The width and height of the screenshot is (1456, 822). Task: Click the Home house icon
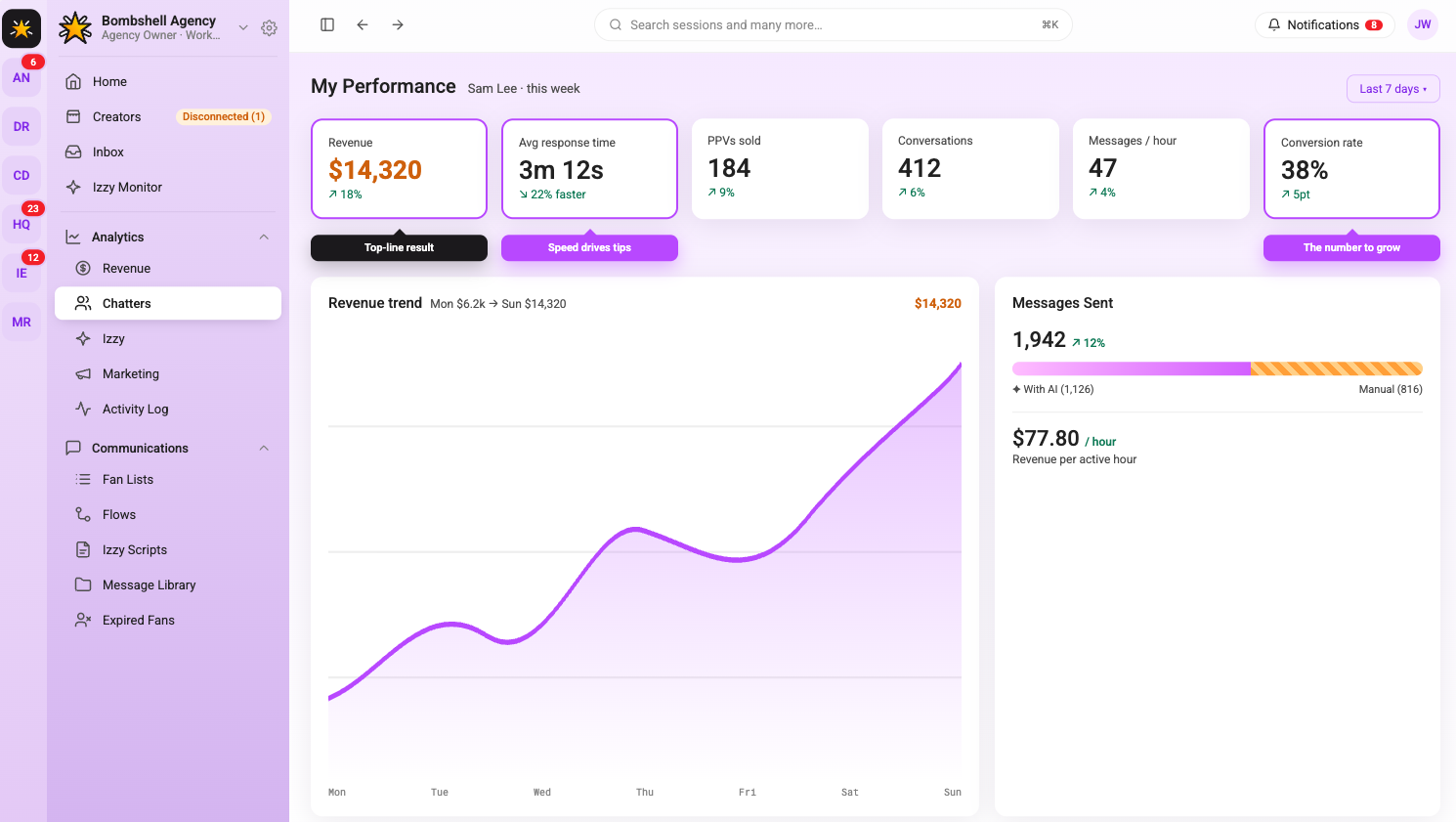tap(73, 81)
